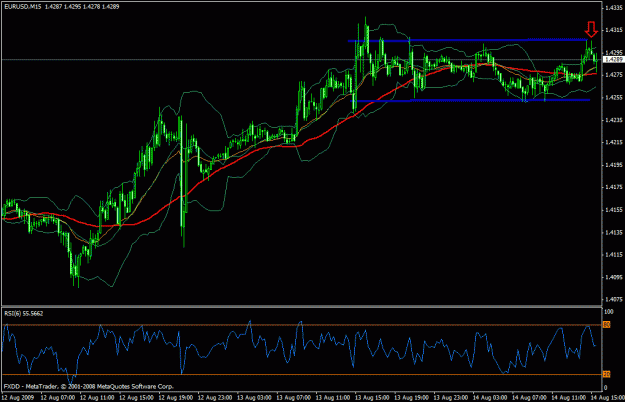Click the 13 Aug 15:00 time label
The image size is (625, 402).
pos(372,398)
